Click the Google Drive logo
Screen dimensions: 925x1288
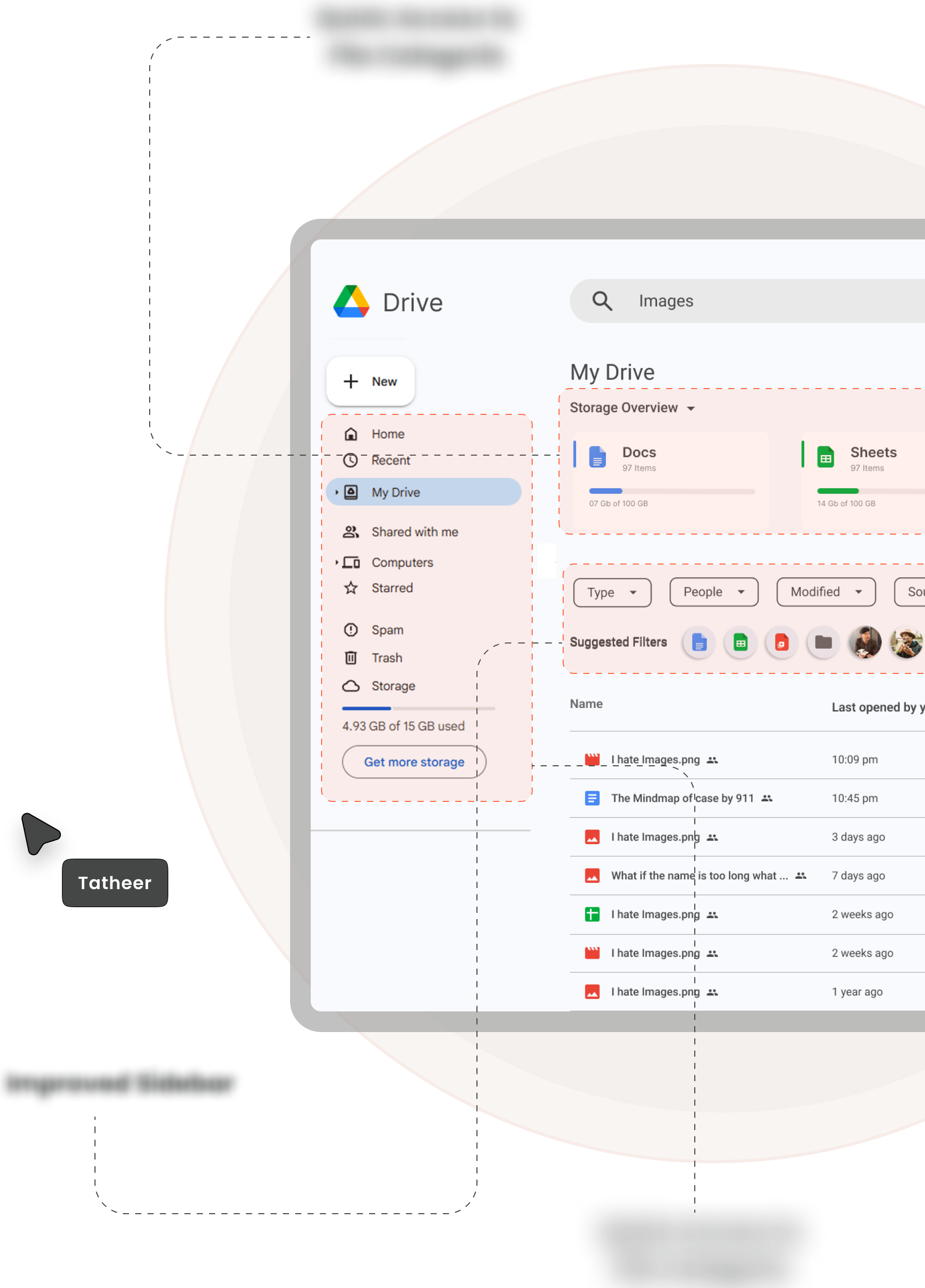pos(352,301)
